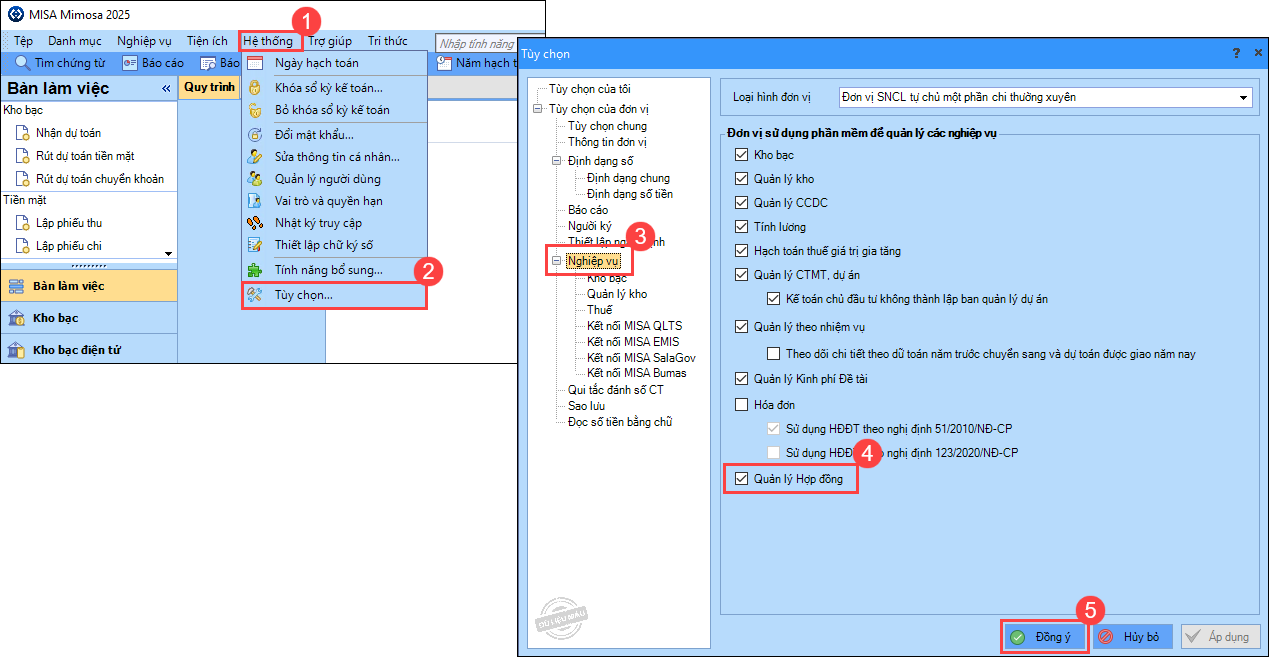Click the calendar icon beside Ngày hạch toán
Viewport: 1269px width, 657px height.
[255, 63]
